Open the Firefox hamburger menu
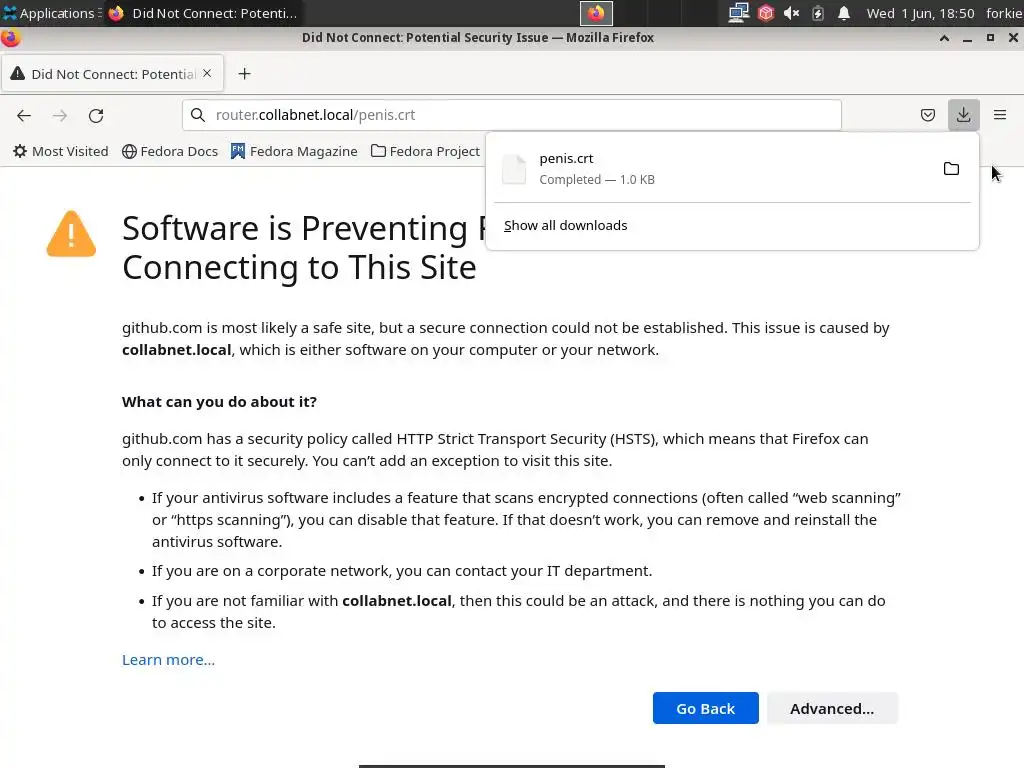 click(x=999, y=115)
